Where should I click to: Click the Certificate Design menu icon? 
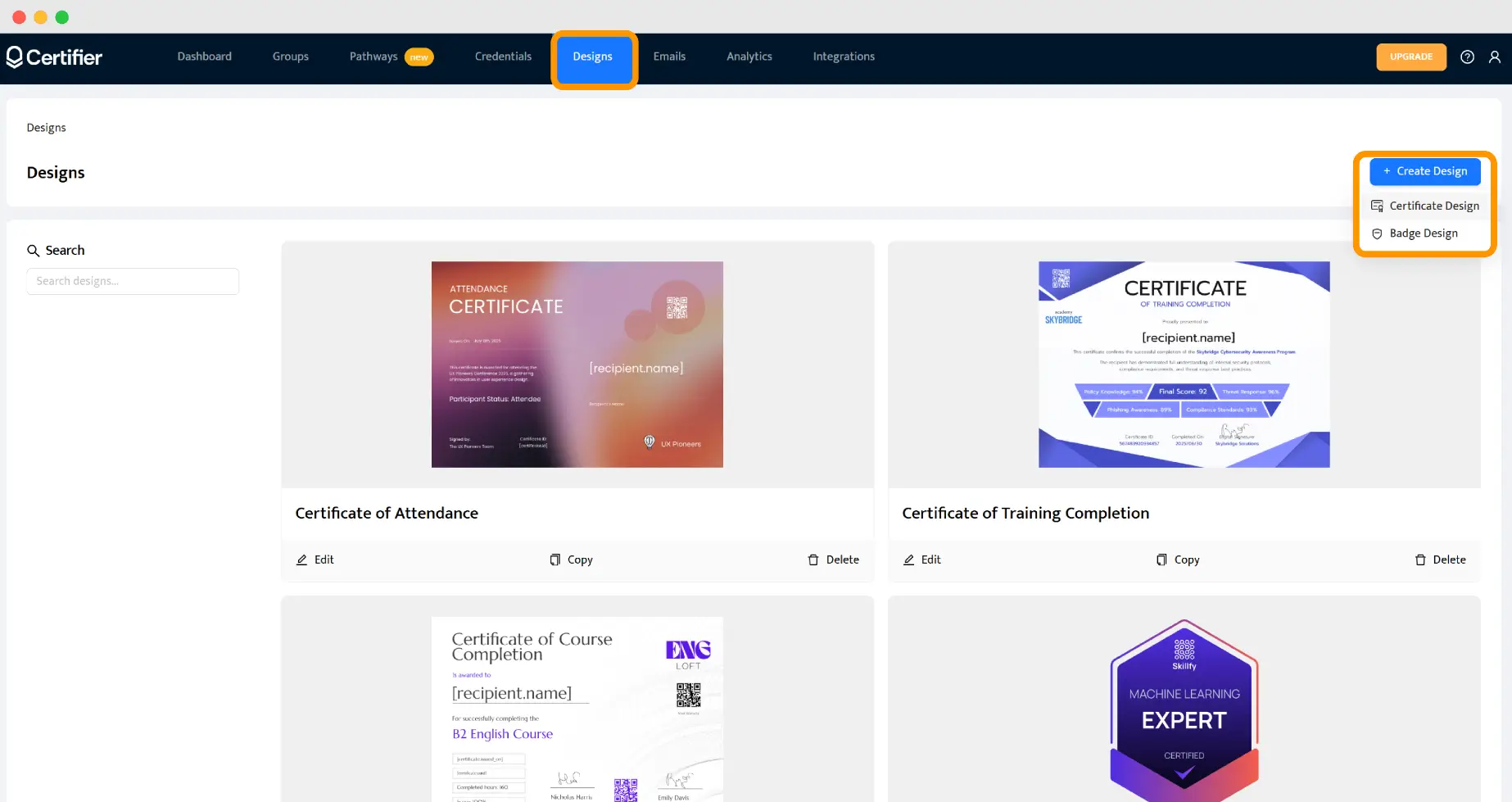1377,206
